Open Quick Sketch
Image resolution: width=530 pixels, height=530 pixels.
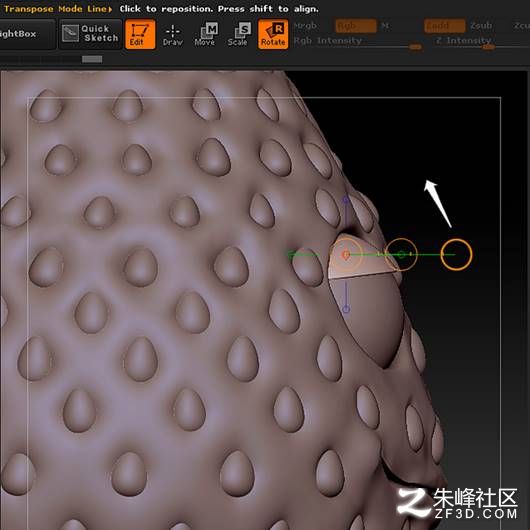[x=90, y=34]
